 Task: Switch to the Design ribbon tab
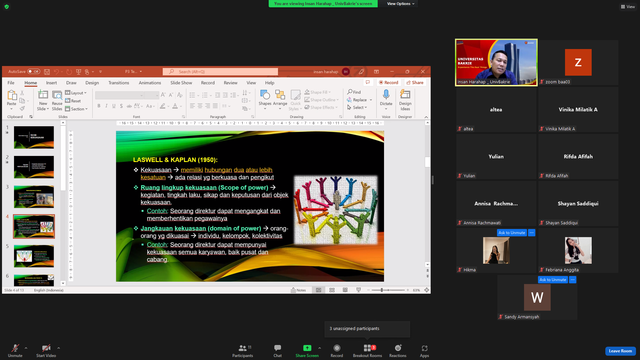click(92, 83)
